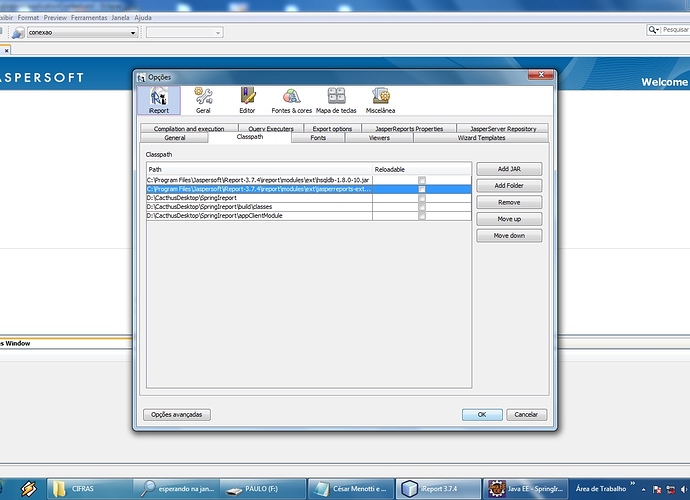Screen dimensions: 690x500
Task: Close the Welcome document tab
Action: (7, 51)
